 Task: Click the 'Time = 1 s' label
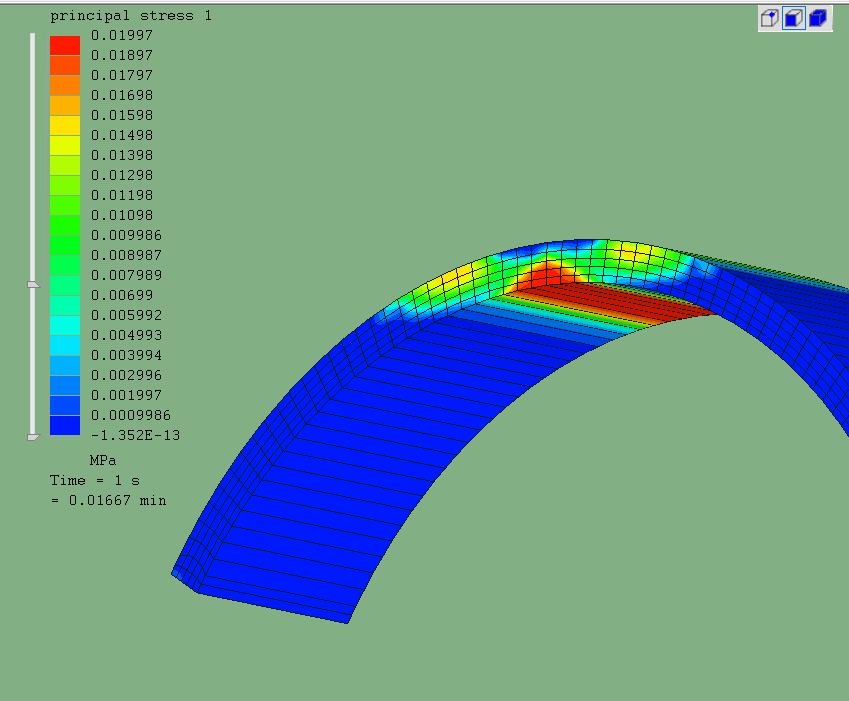(x=95, y=481)
